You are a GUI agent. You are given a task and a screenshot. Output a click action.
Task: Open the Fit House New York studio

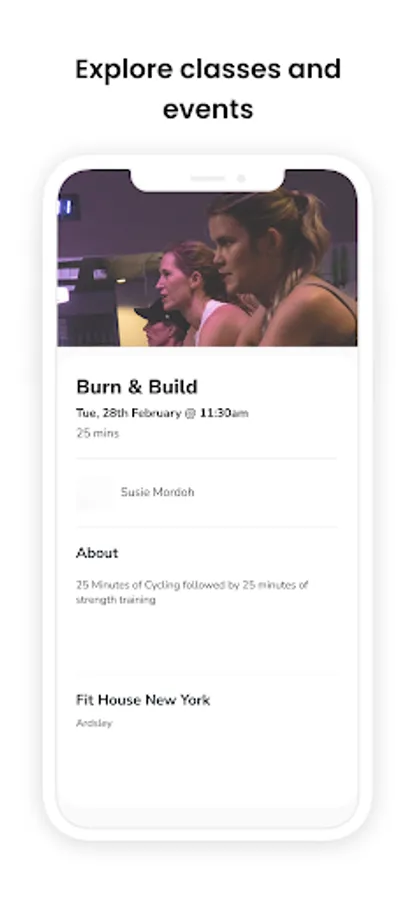[143, 700]
